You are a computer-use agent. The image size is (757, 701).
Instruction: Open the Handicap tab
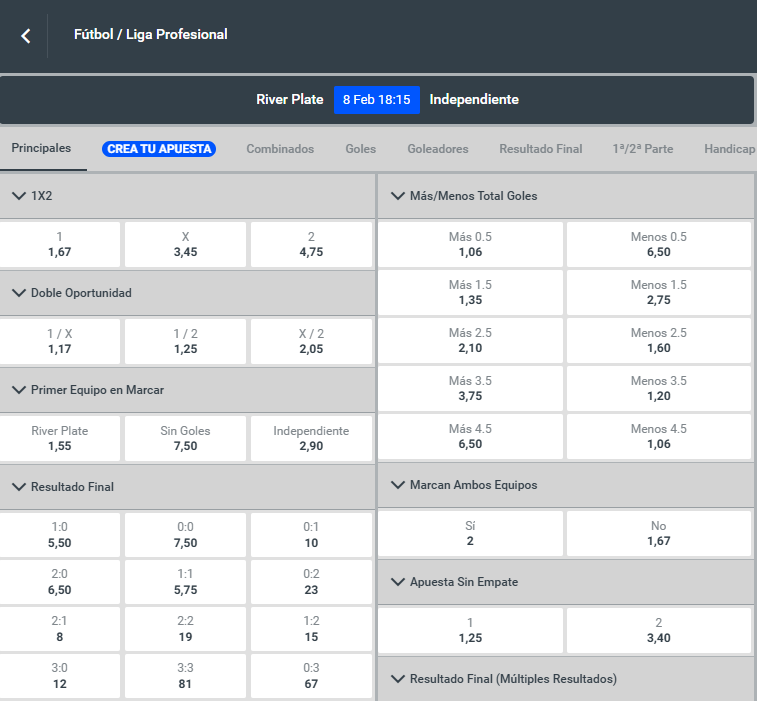click(x=729, y=149)
